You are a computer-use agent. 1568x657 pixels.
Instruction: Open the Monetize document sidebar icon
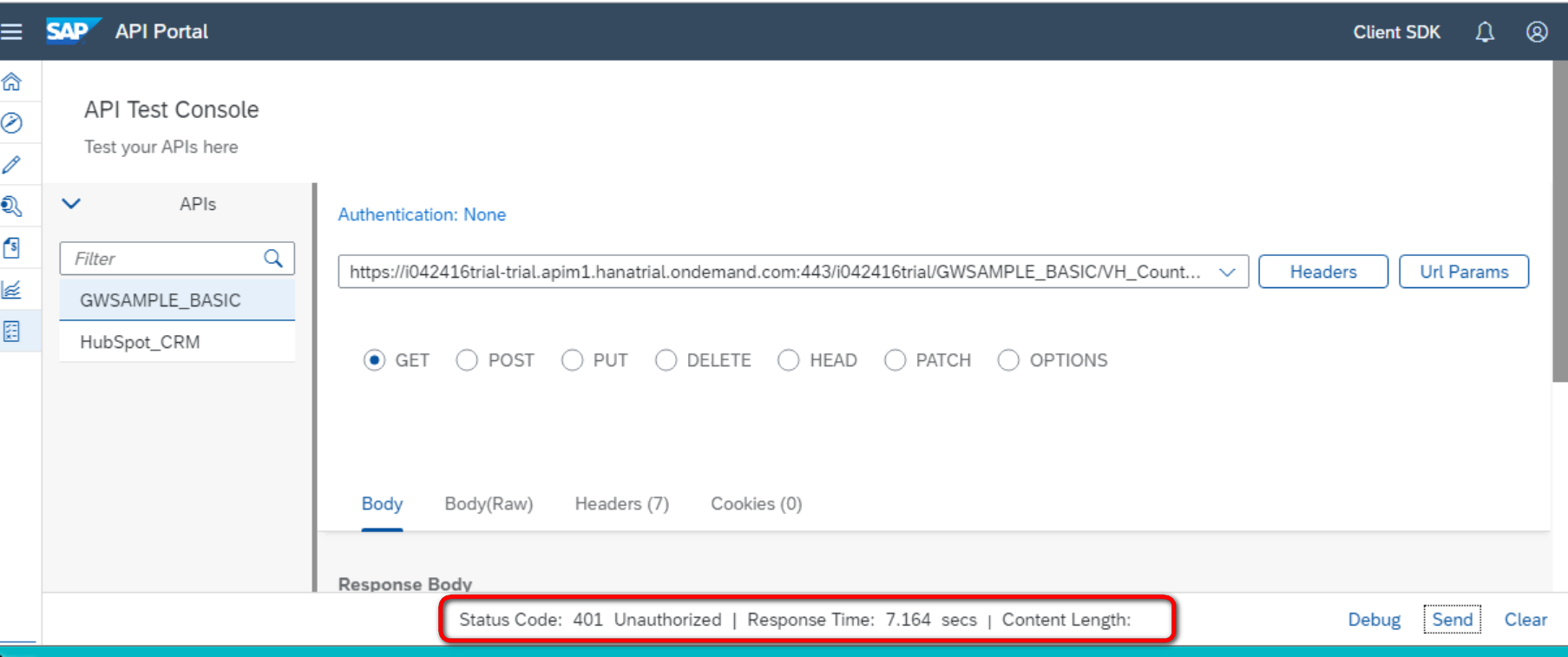tap(12, 248)
